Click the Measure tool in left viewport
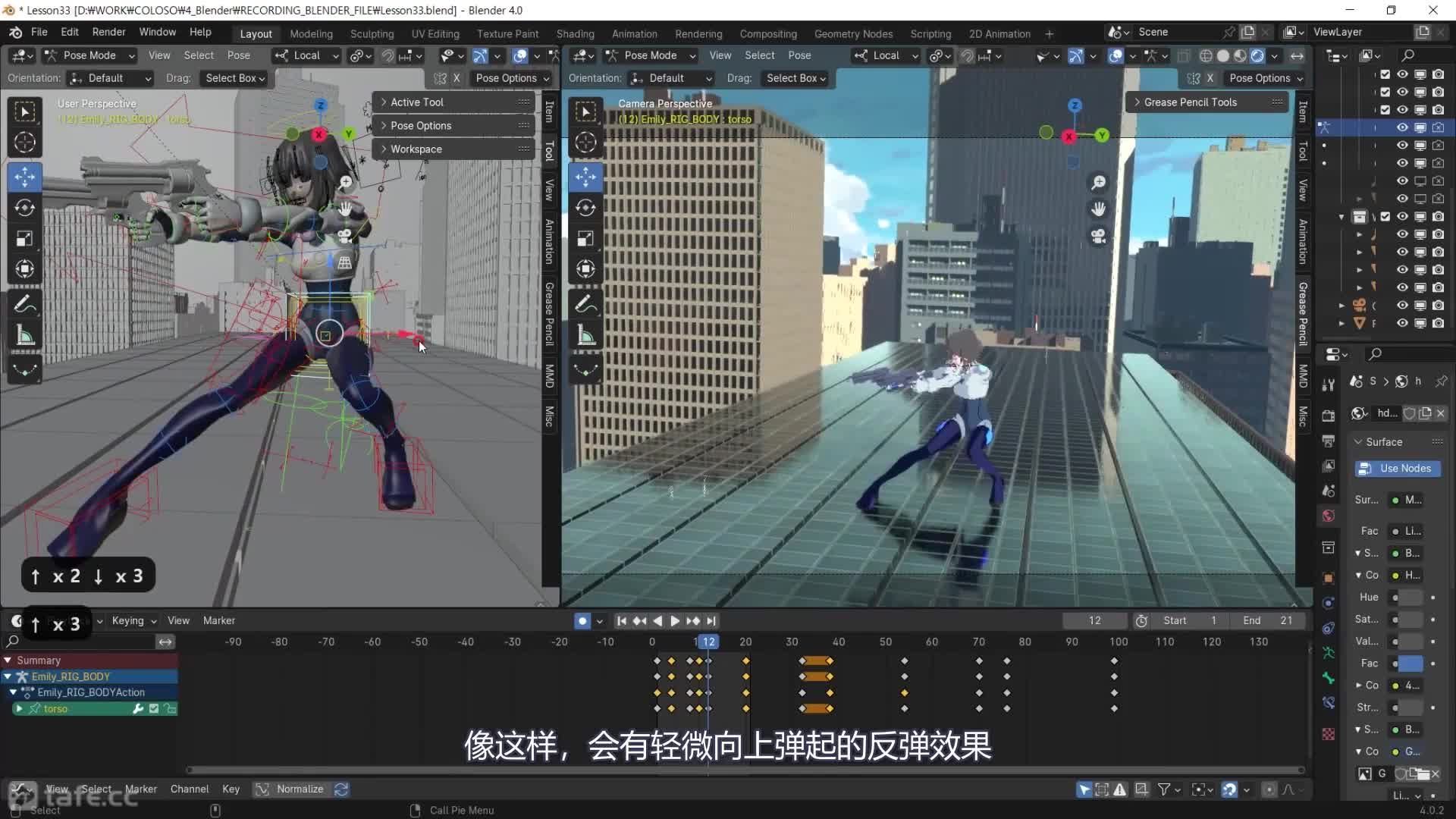The width and height of the screenshot is (1456, 819). [24, 336]
